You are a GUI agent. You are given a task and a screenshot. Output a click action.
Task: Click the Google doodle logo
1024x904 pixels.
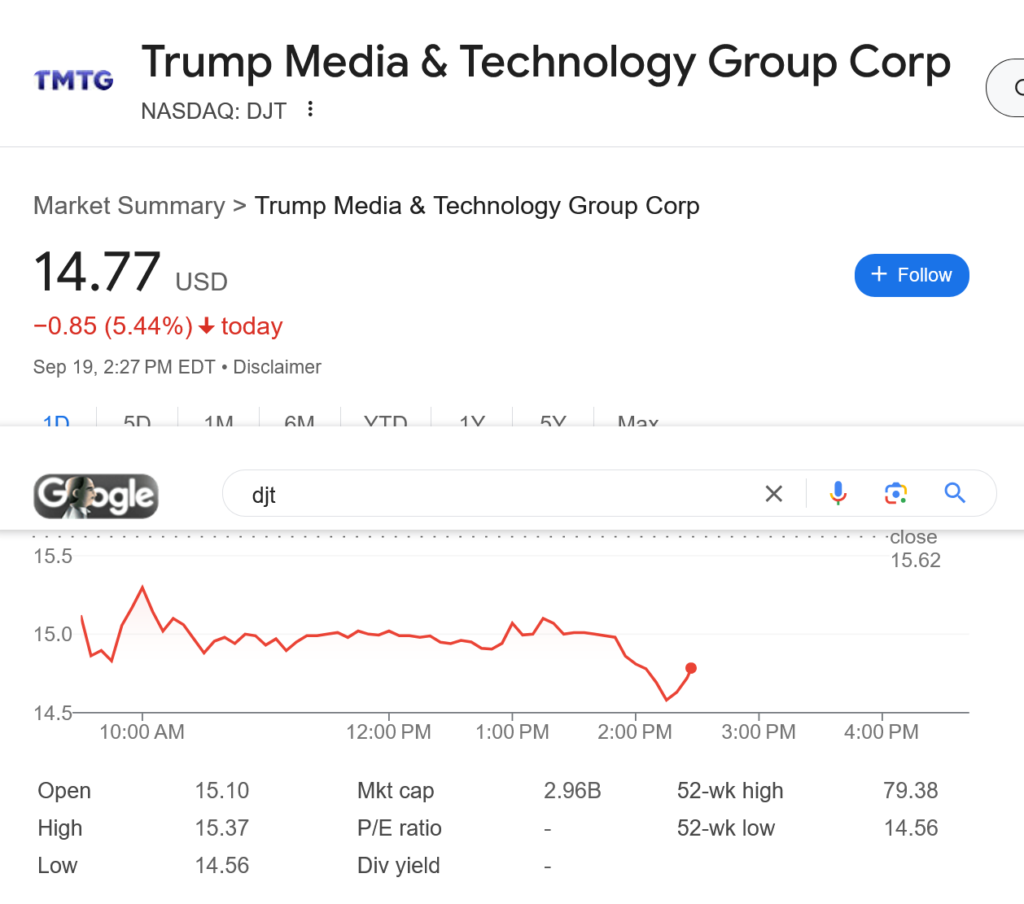[96, 495]
